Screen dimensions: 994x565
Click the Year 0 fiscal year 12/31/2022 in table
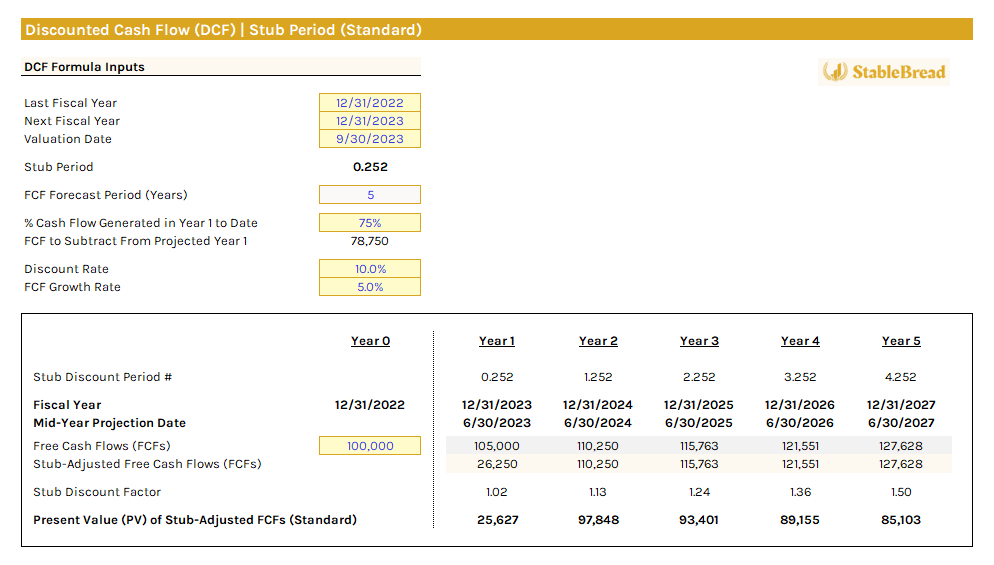[x=370, y=405]
